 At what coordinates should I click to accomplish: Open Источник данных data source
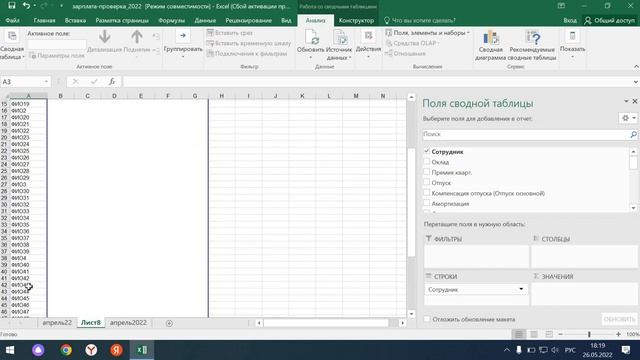coord(339,45)
